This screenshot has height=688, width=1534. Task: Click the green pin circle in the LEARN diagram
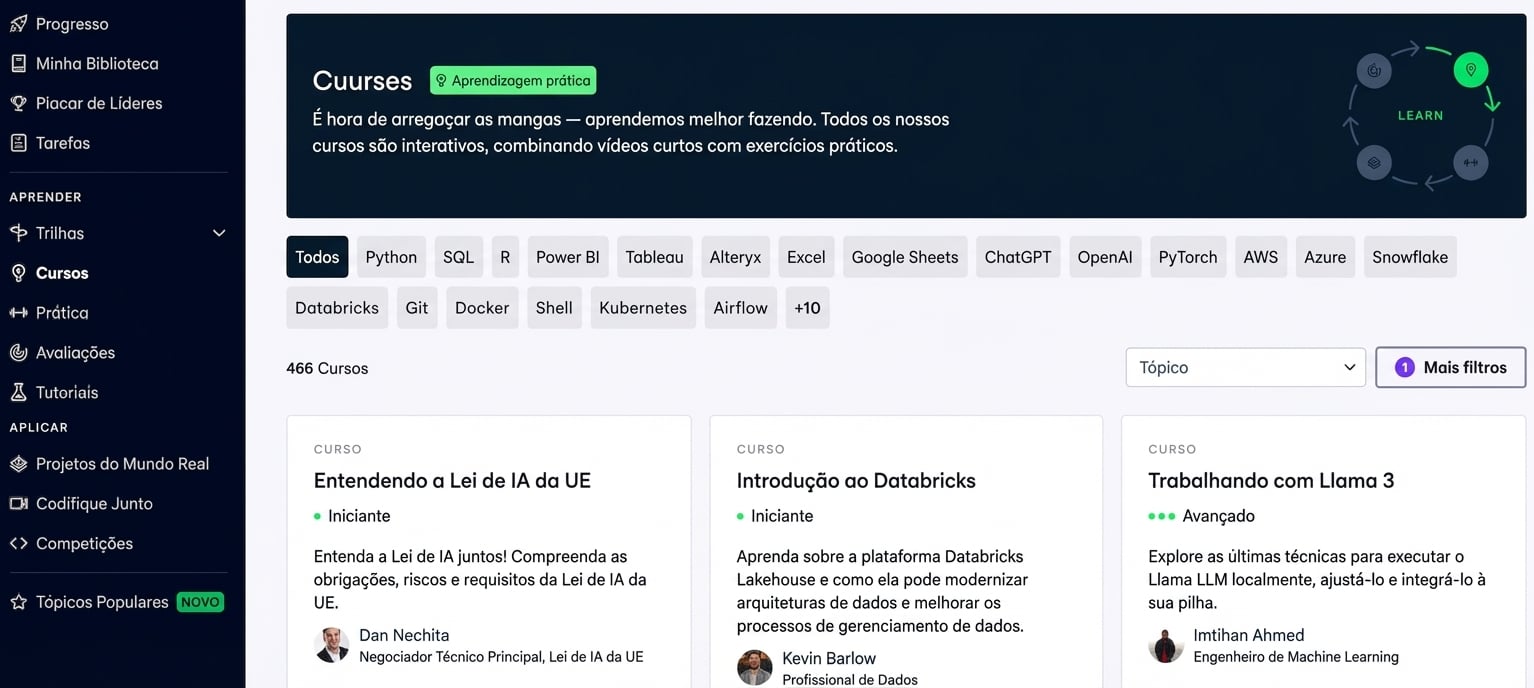(1470, 70)
